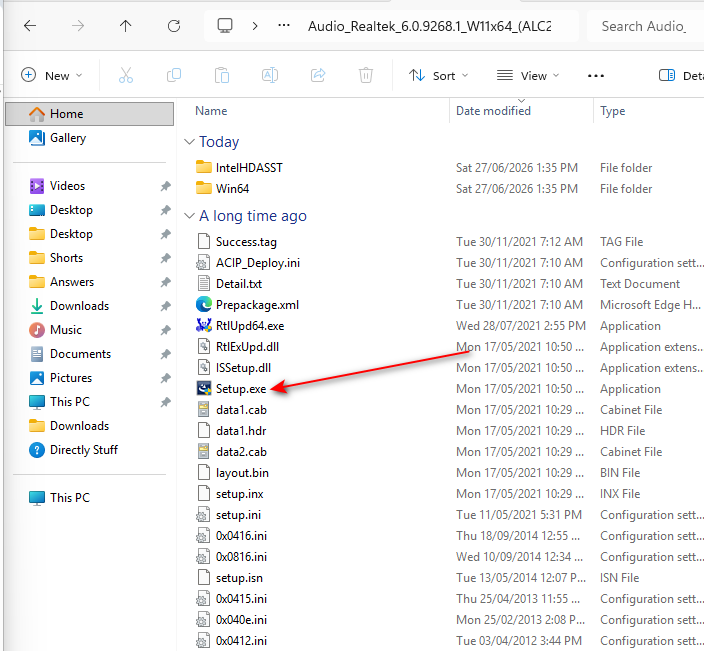Open Directly Stuff in sidebar
This screenshot has width=704, height=651.
84,450
